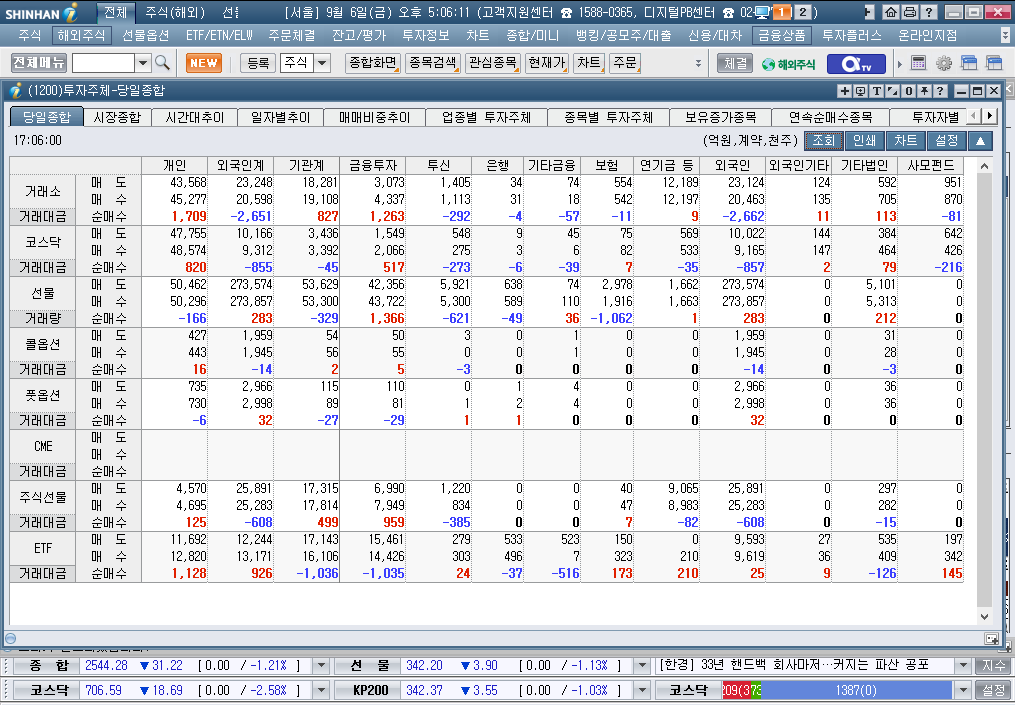
Task: Click the small icon at window bottom-right corner
Action: 991,638
